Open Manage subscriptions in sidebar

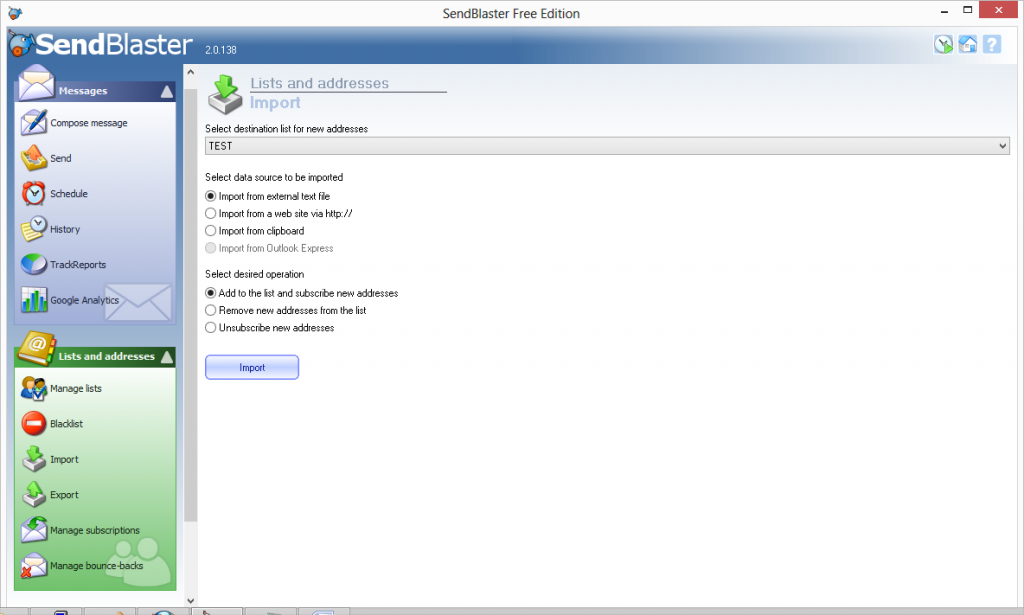94,530
